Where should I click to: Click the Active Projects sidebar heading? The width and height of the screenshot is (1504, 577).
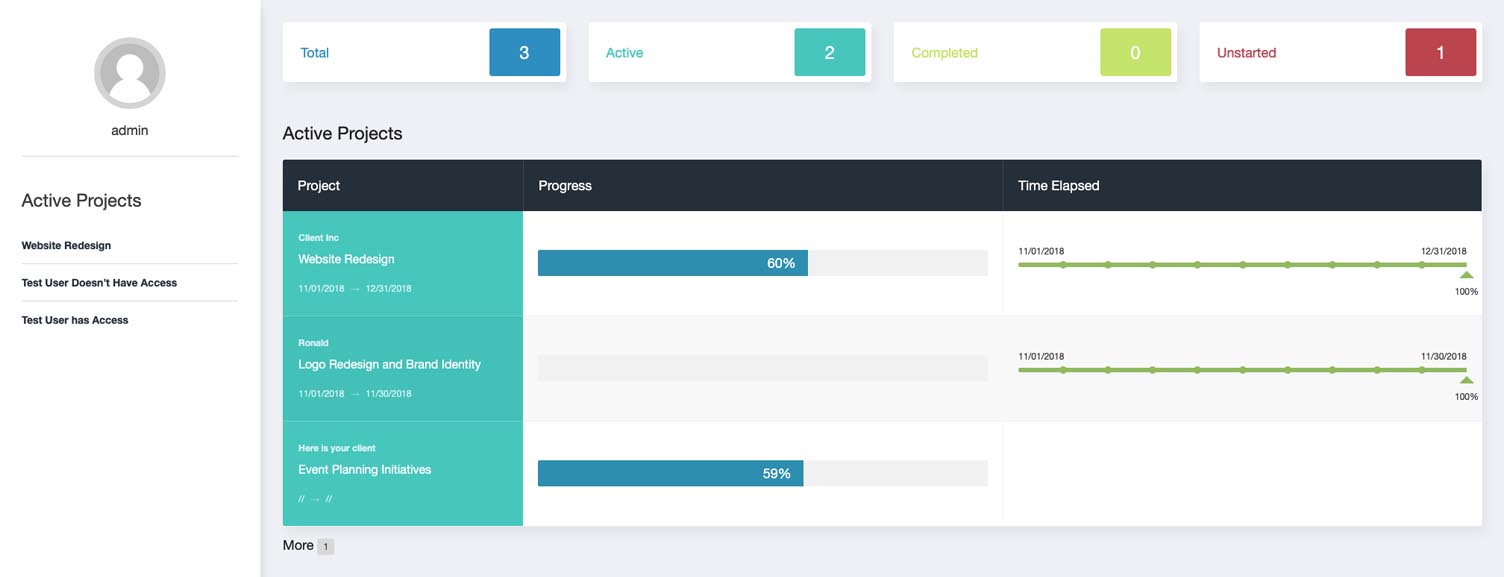pos(81,200)
